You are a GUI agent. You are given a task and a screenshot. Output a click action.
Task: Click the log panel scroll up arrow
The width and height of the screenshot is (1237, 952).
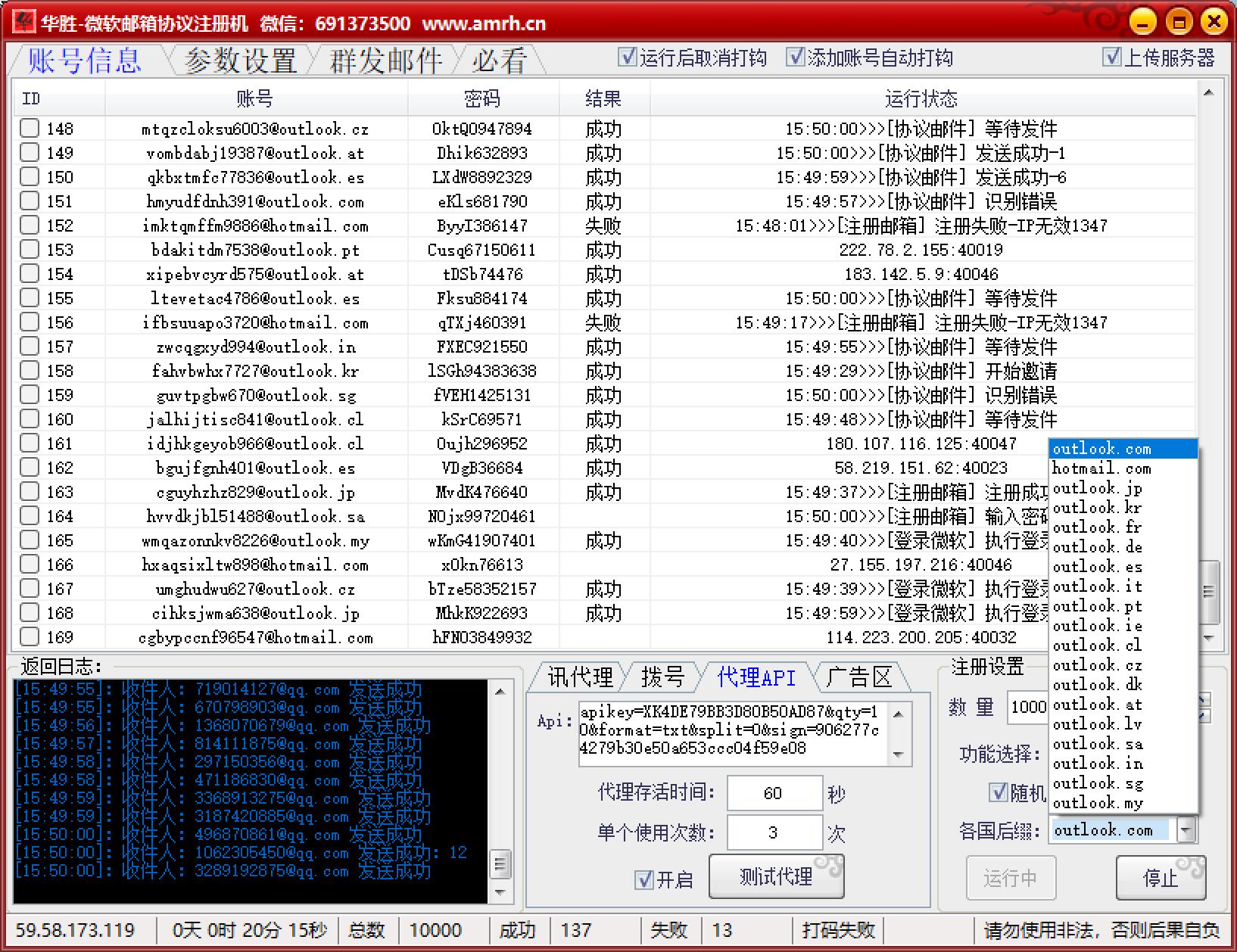click(x=499, y=691)
